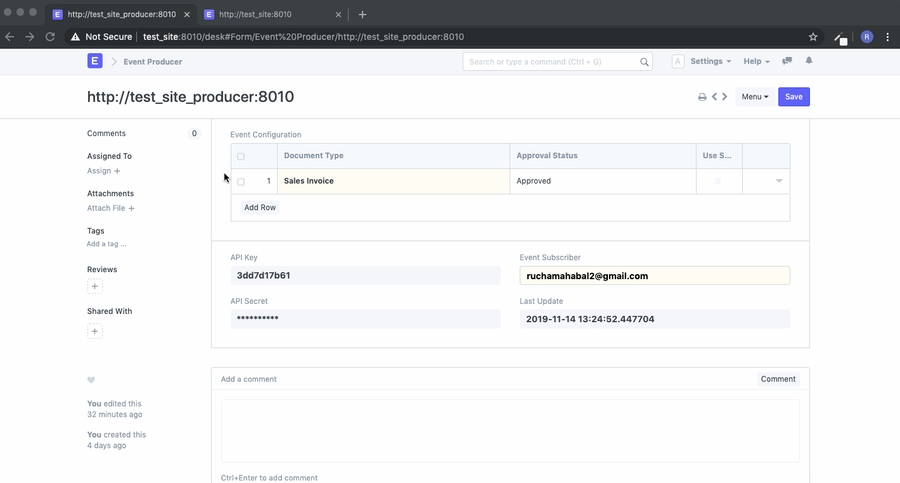Click the print icon in form header
The image size is (900, 483).
[x=702, y=97]
